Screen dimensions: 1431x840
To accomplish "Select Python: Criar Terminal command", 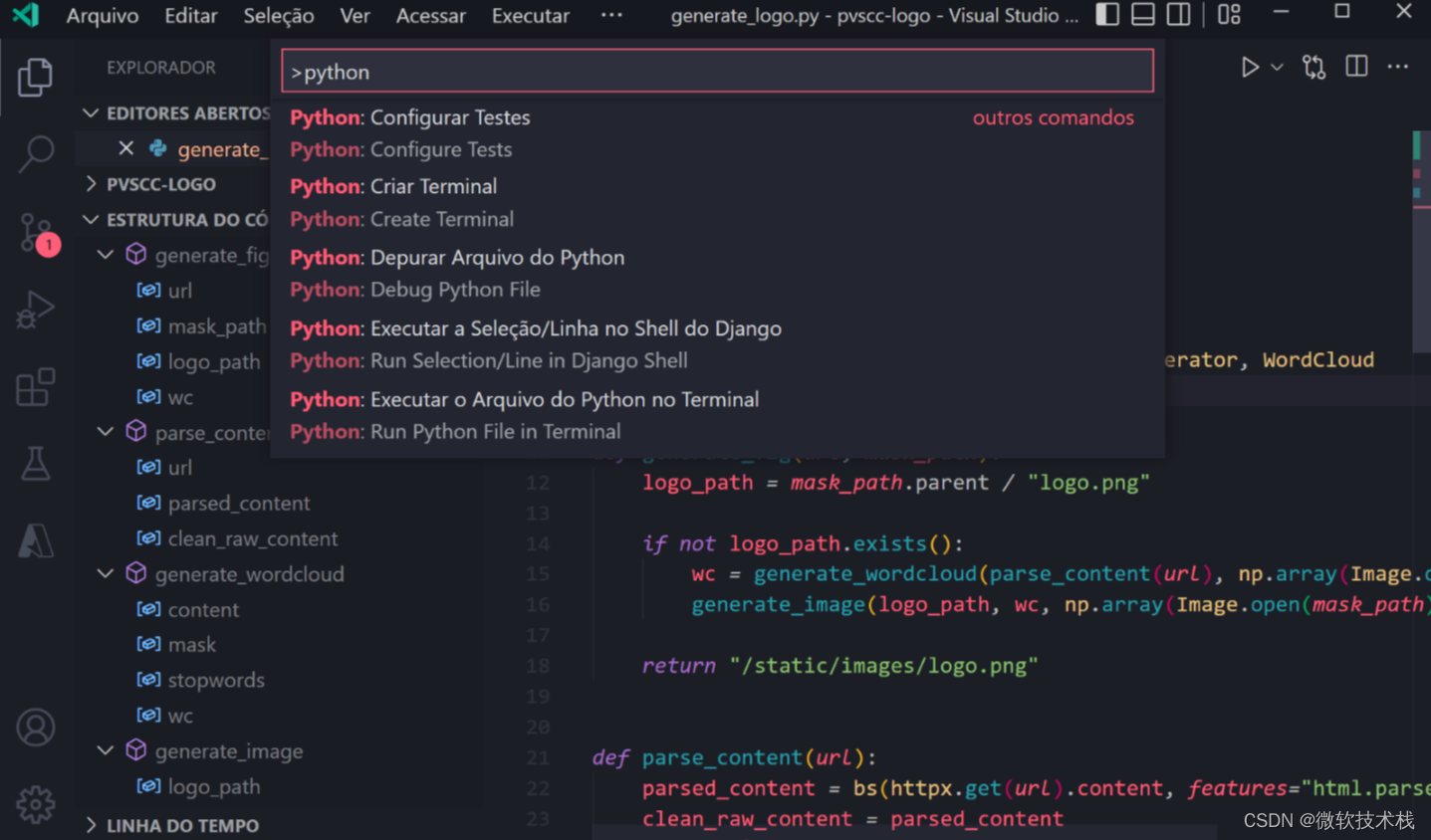I will click(x=717, y=203).
